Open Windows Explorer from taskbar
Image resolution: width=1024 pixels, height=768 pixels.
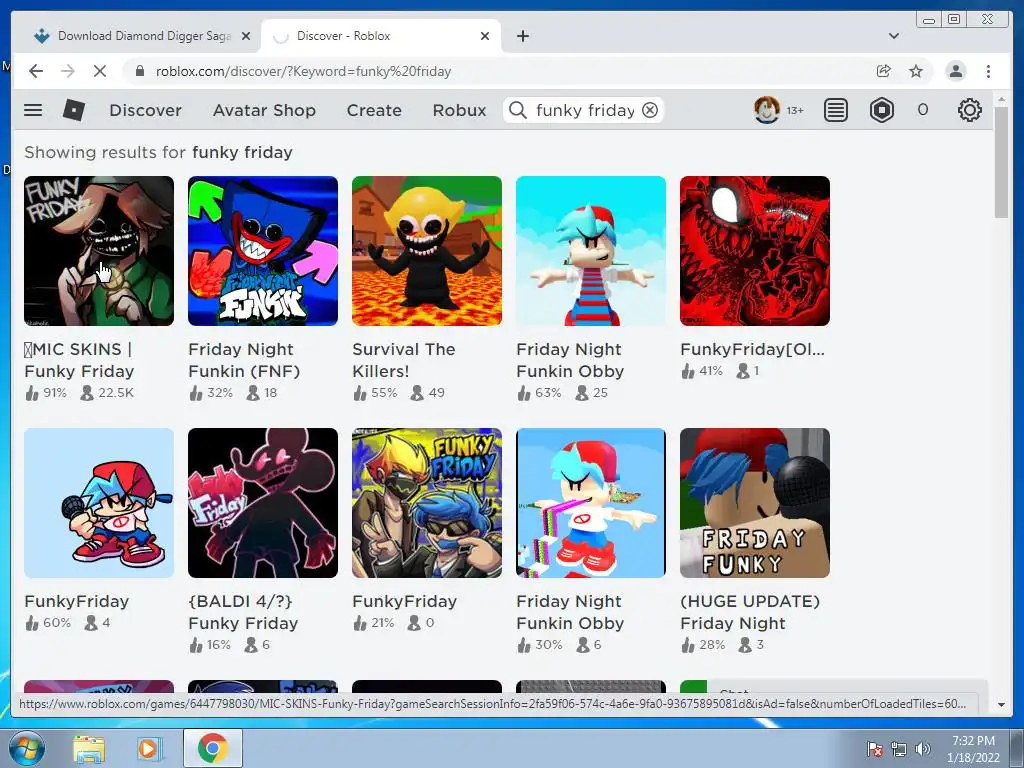(x=89, y=748)
